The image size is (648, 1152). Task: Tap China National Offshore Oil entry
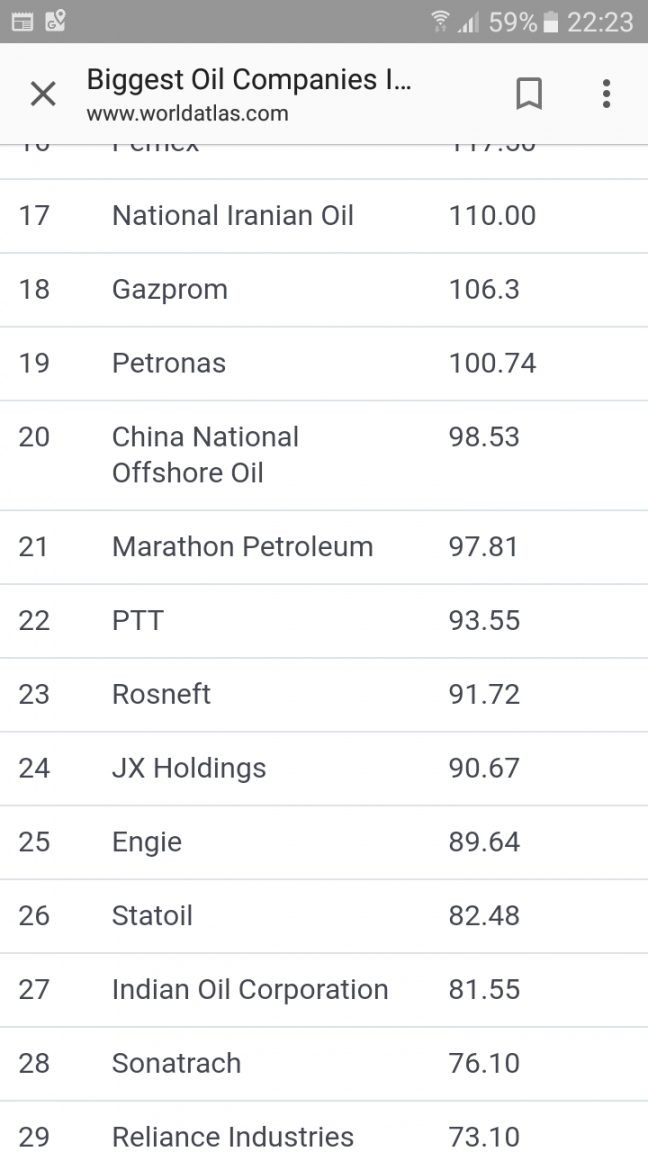[x=206, y=455]
